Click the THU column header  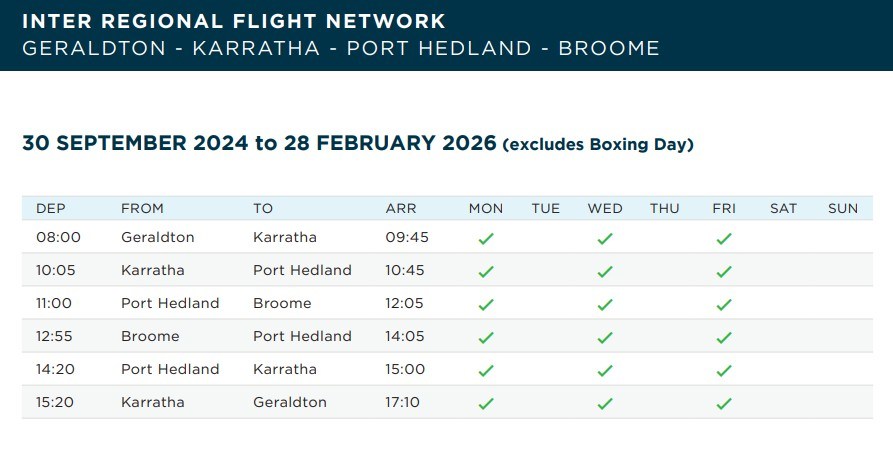(665, 208)
